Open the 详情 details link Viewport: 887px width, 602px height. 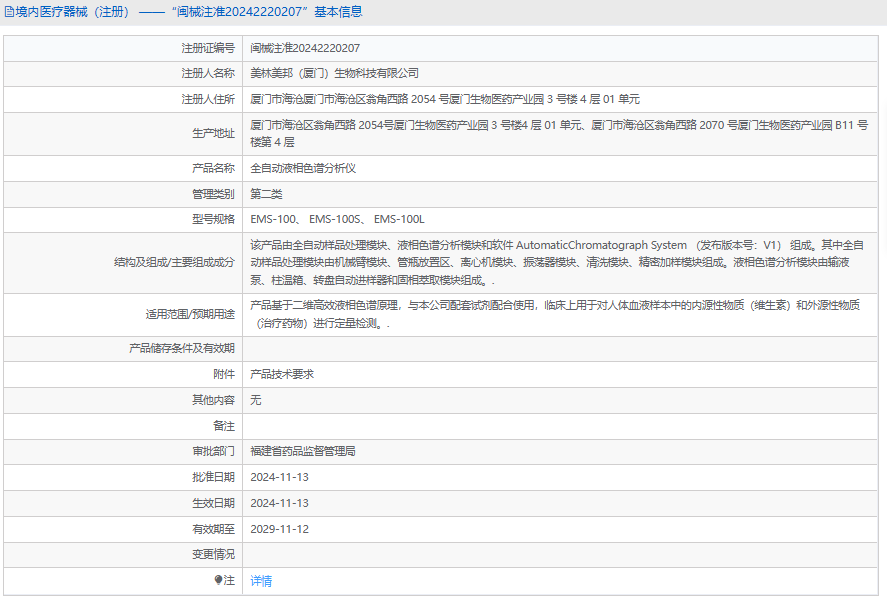[x=261, y=580]
